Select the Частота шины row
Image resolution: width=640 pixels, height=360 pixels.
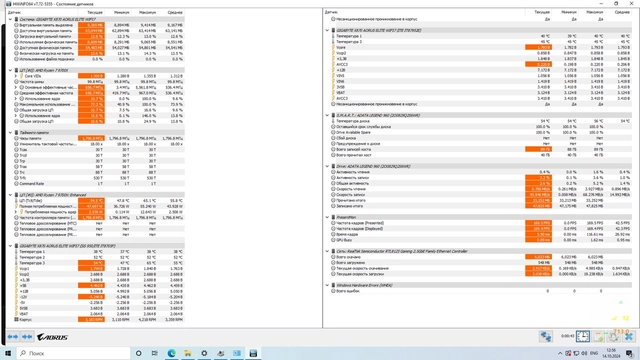(98, 82)
